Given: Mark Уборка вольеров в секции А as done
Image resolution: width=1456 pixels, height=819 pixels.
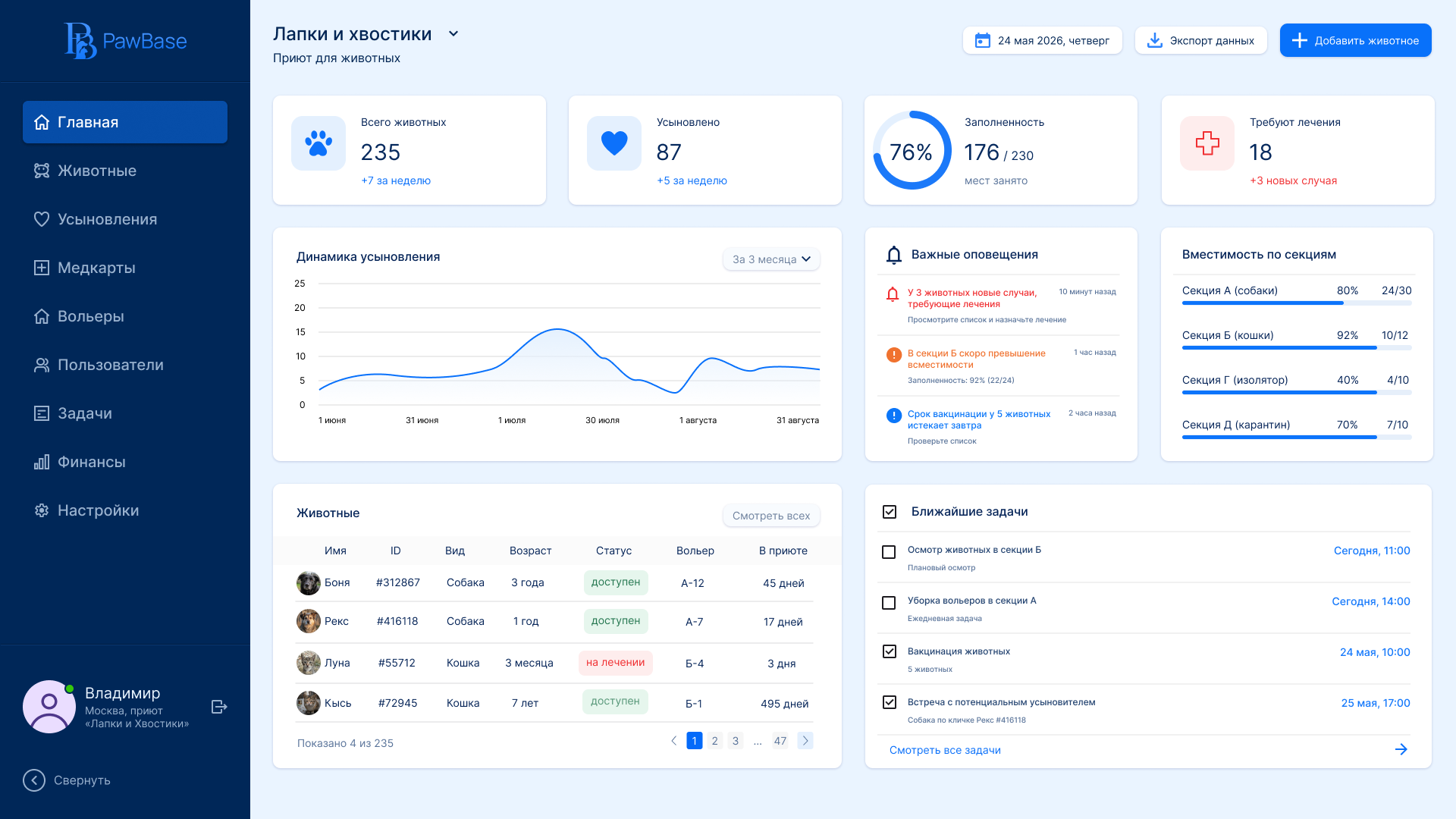Looking at the screenshot, I should coord(888,603).
